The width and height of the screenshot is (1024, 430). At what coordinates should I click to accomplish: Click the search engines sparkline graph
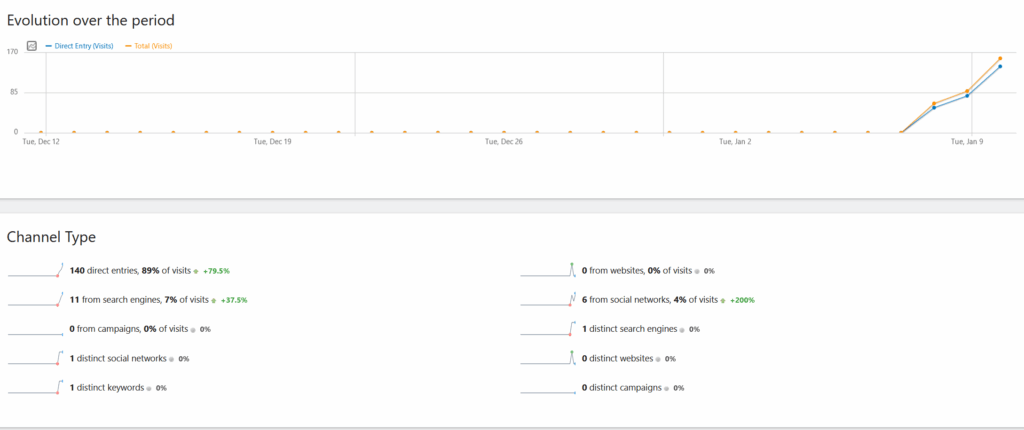(35, 300)
